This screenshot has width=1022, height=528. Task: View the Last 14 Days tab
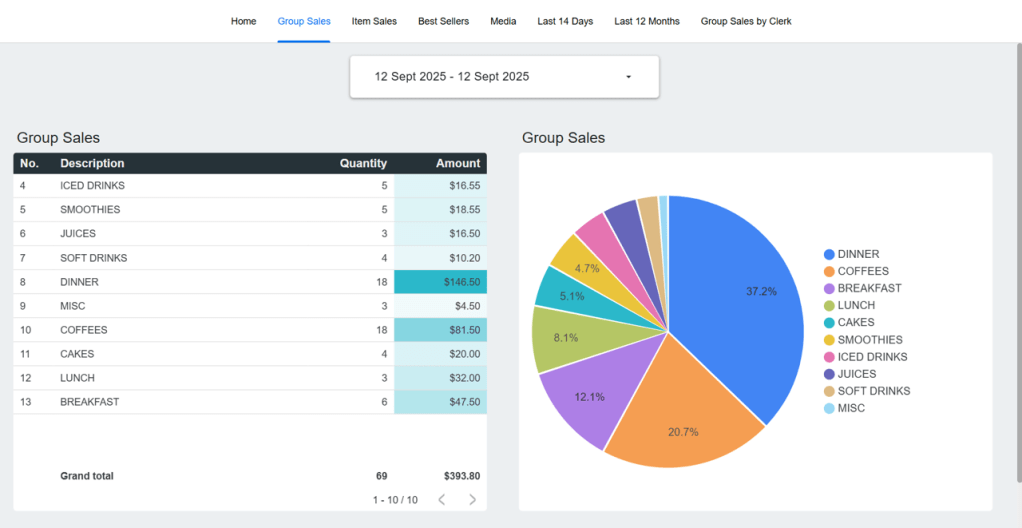565,21
